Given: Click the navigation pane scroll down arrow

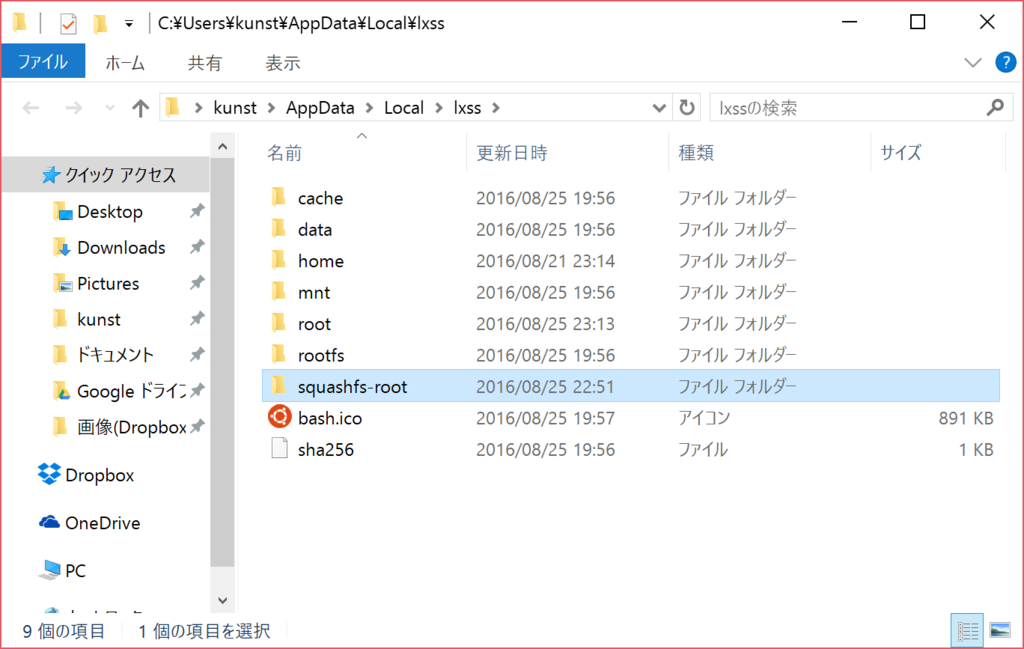Looking at the screenshot, I should tap(223, 600).
